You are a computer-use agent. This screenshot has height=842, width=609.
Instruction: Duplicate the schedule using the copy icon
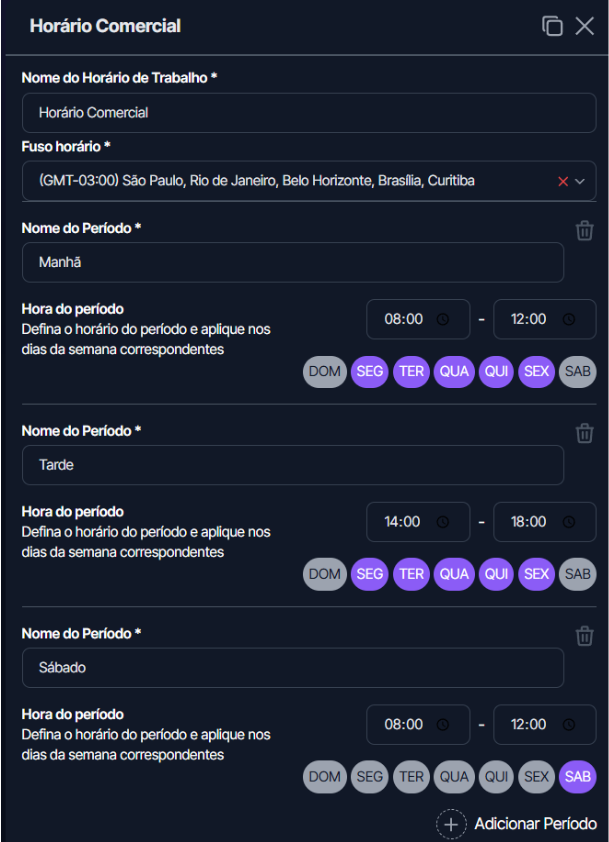pyautogui.click(x=553, y=26)
